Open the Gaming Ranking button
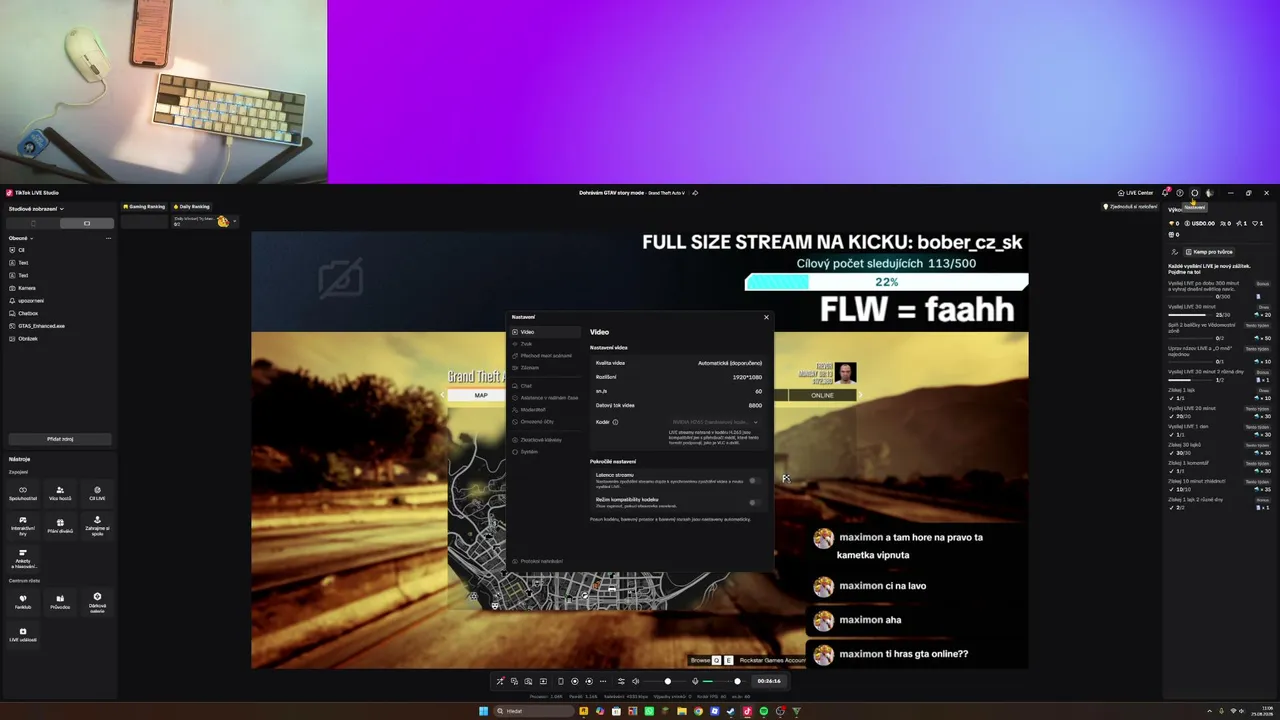 pyautogui.click(x=144, y=207)
